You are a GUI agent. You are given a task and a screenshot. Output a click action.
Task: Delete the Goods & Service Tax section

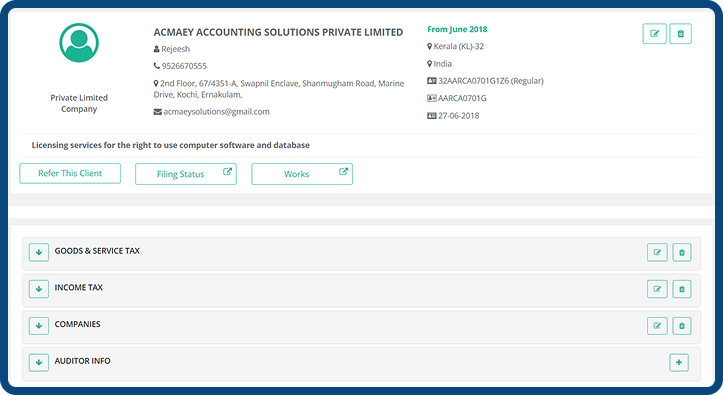[x=682, y=253]
